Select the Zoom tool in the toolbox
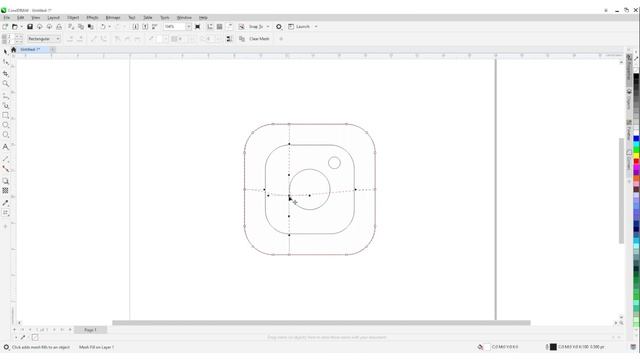 point(5,84)
